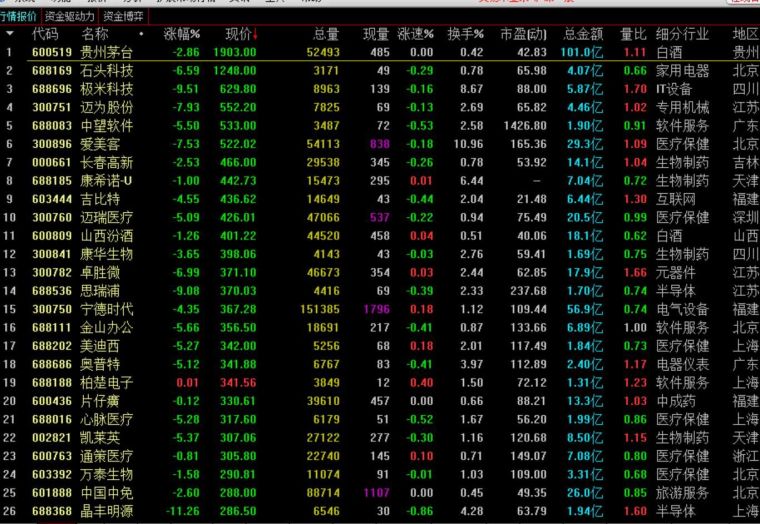Click the 旅游服务 industry cell

click(682, 492)
